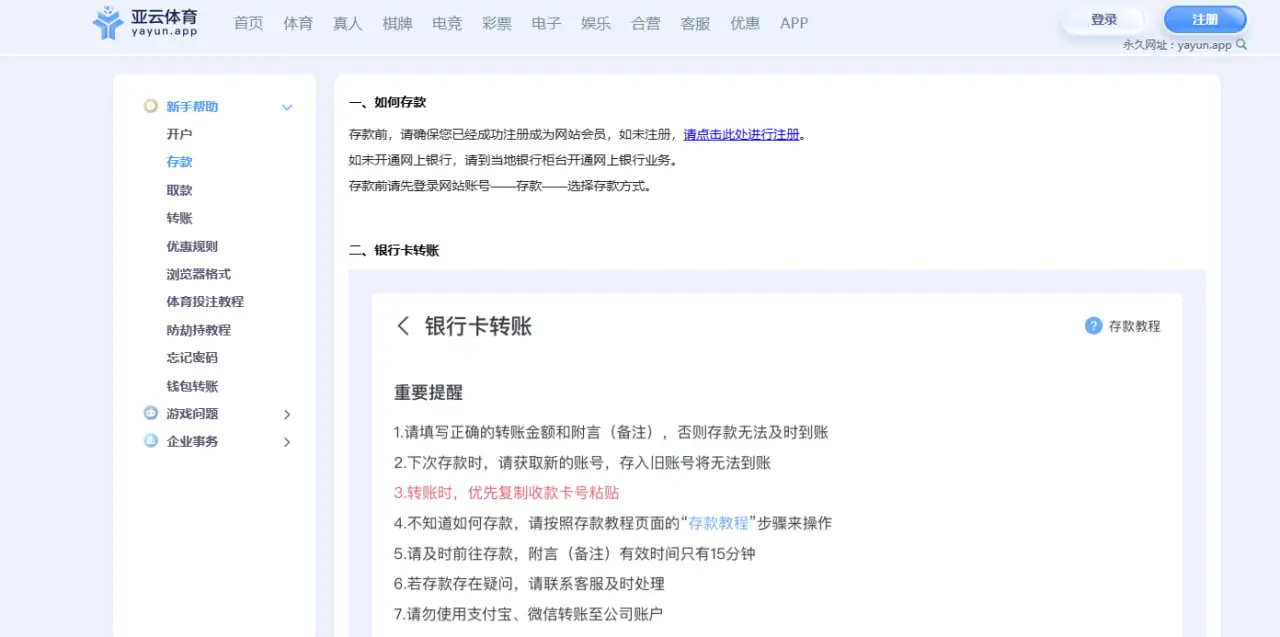
Task: Click the line 6.若存款存在疑问，请联系客服及时处理
Action: point(529,584)
